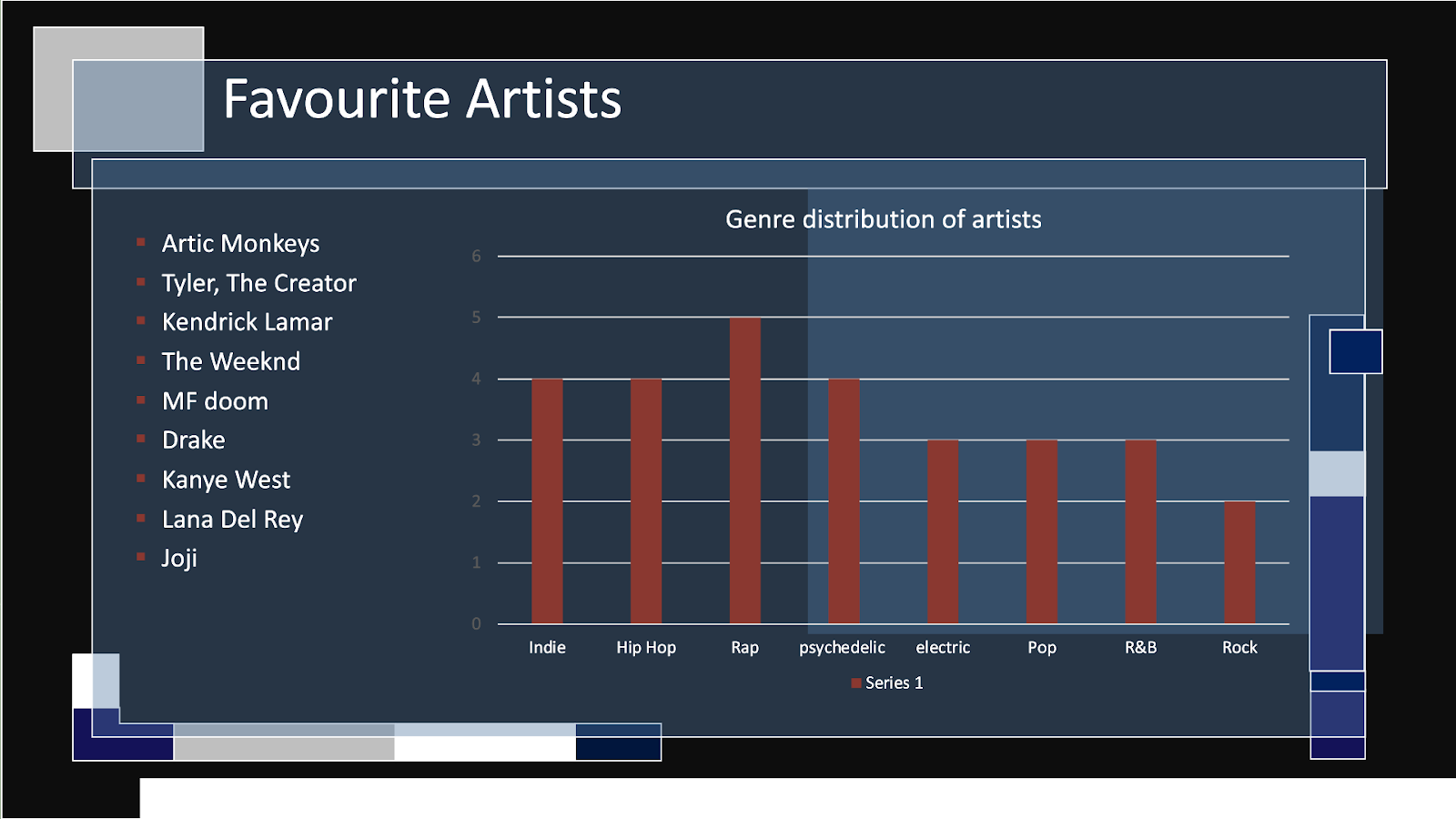Select Lana Del Rey in the list
Screen dimensions: 1456x819
pyautogui.click(x=232, y=520)
